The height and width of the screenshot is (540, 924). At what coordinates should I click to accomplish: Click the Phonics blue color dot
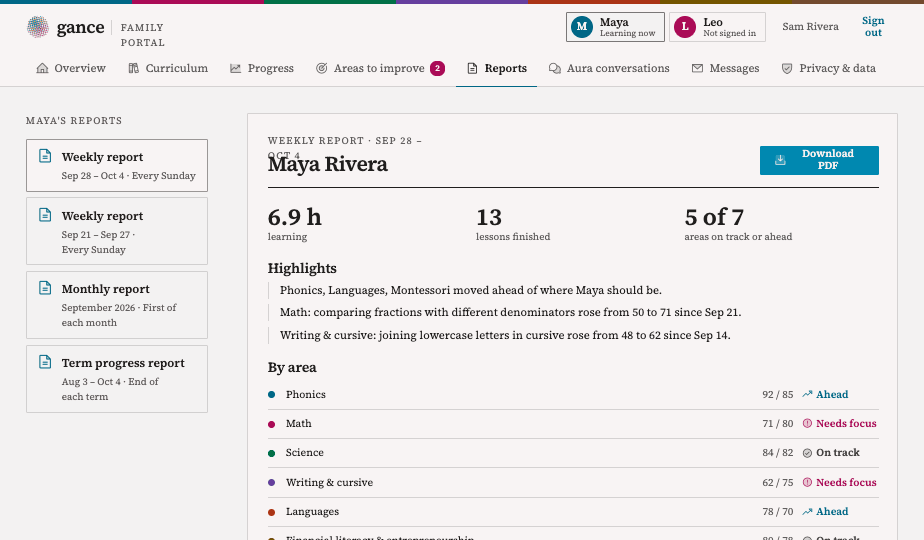point(272,394)
